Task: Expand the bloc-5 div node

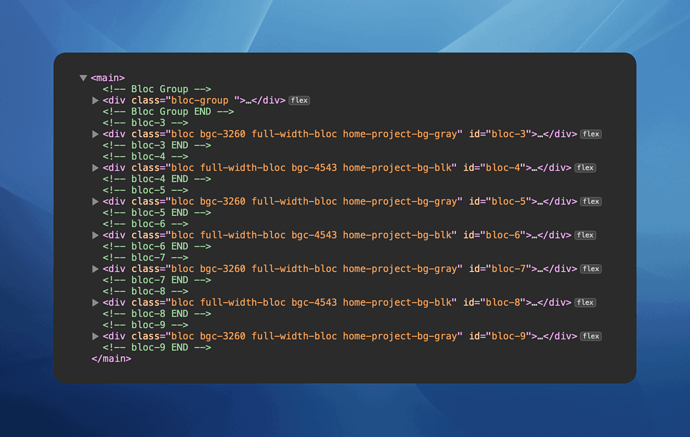Action: [95, 202]
